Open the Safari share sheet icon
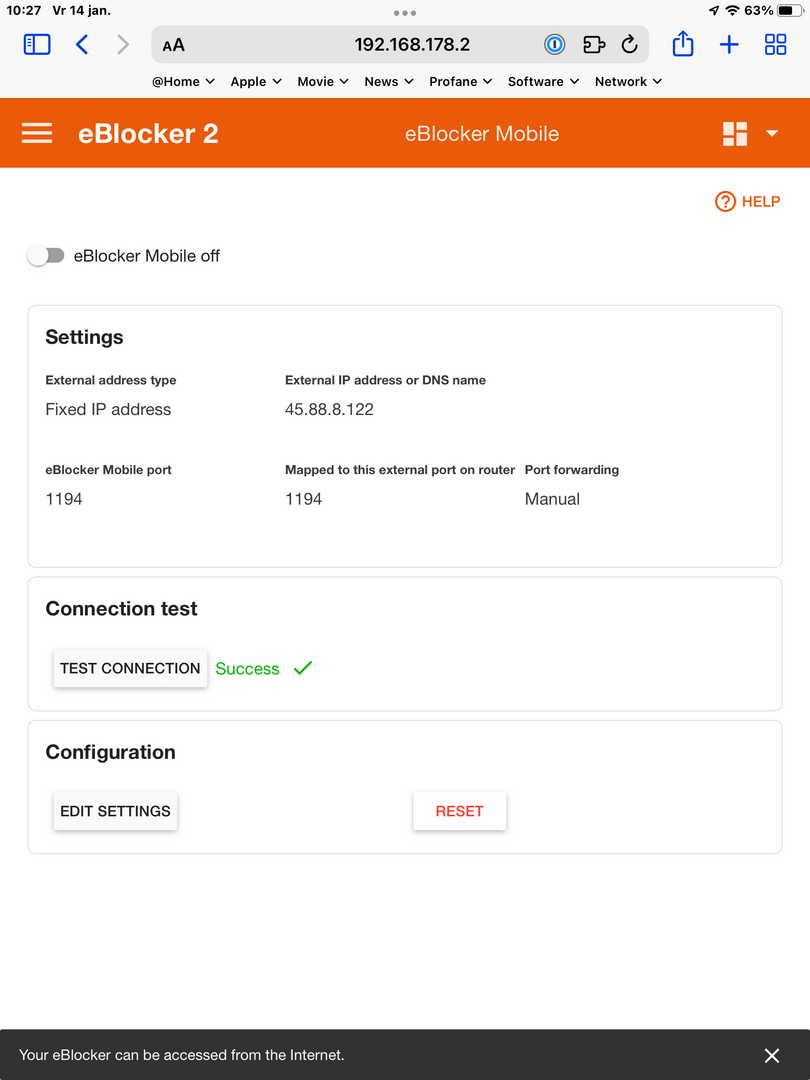This screenshot has width=810, height=1080. point(683,44)
